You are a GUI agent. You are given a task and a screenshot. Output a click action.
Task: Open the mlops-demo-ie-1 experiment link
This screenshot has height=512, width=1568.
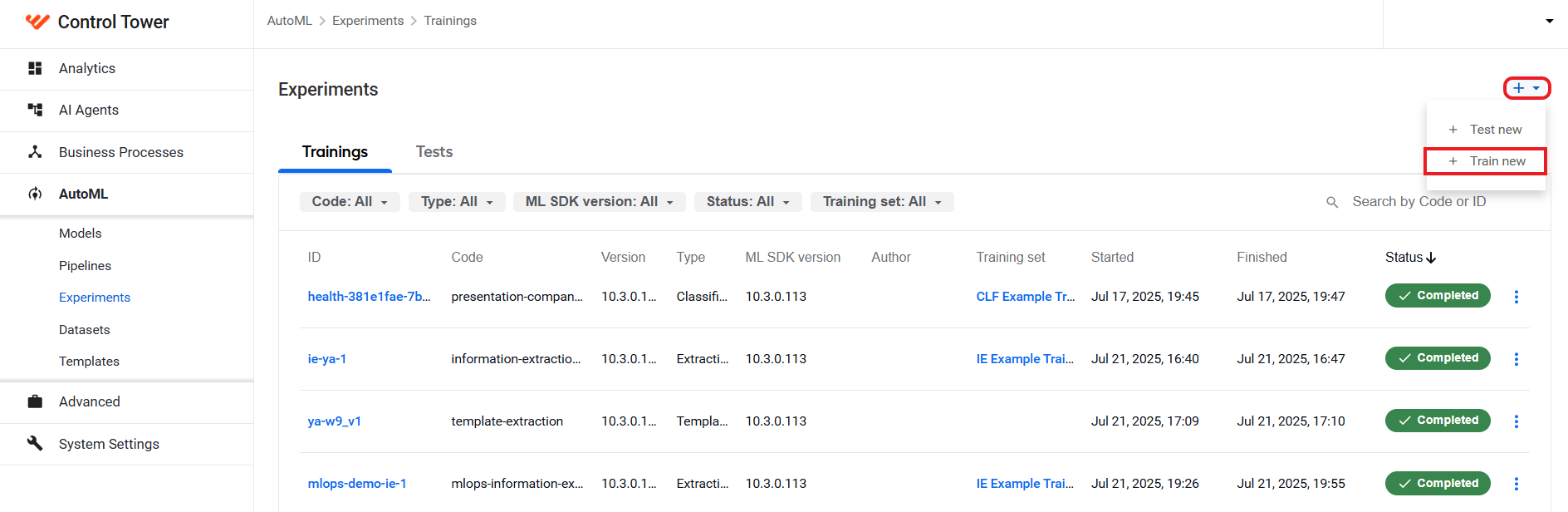(357, 484)
